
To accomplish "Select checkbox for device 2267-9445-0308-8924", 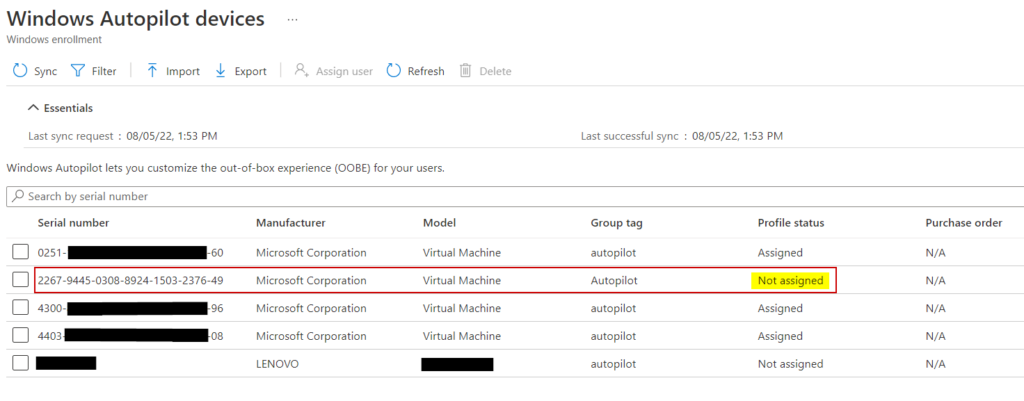I will tap(21, 280).
